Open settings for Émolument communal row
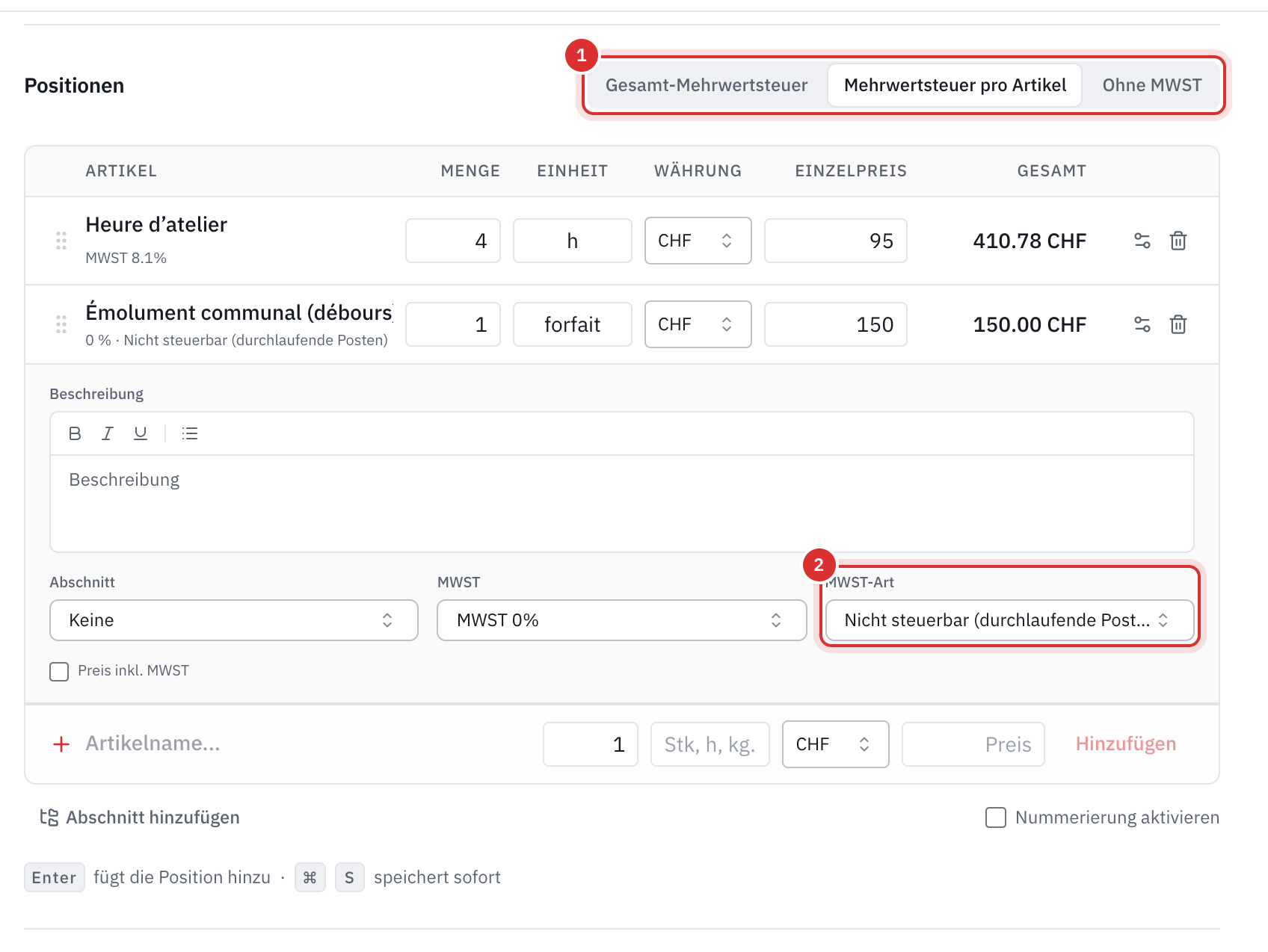The height and width of the screenshot is (952, 1268). 1142,324
